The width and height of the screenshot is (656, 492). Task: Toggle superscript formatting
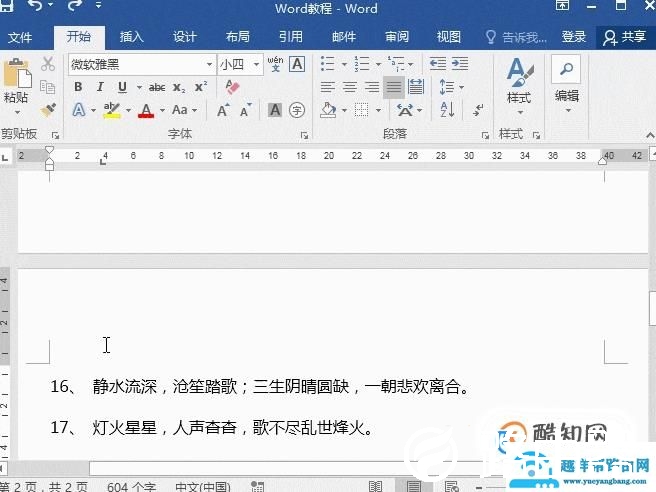(x=201, y=87)
